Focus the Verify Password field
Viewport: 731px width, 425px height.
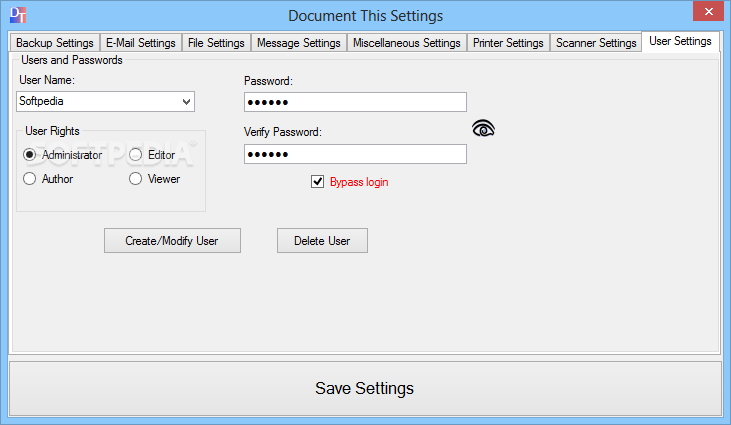click(355, 154)
